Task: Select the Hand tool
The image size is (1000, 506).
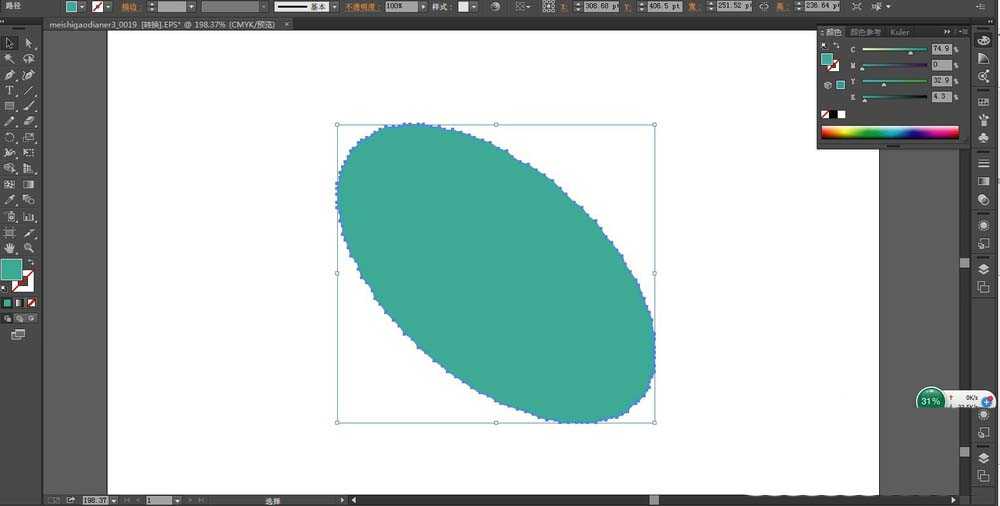Action: 10,247
